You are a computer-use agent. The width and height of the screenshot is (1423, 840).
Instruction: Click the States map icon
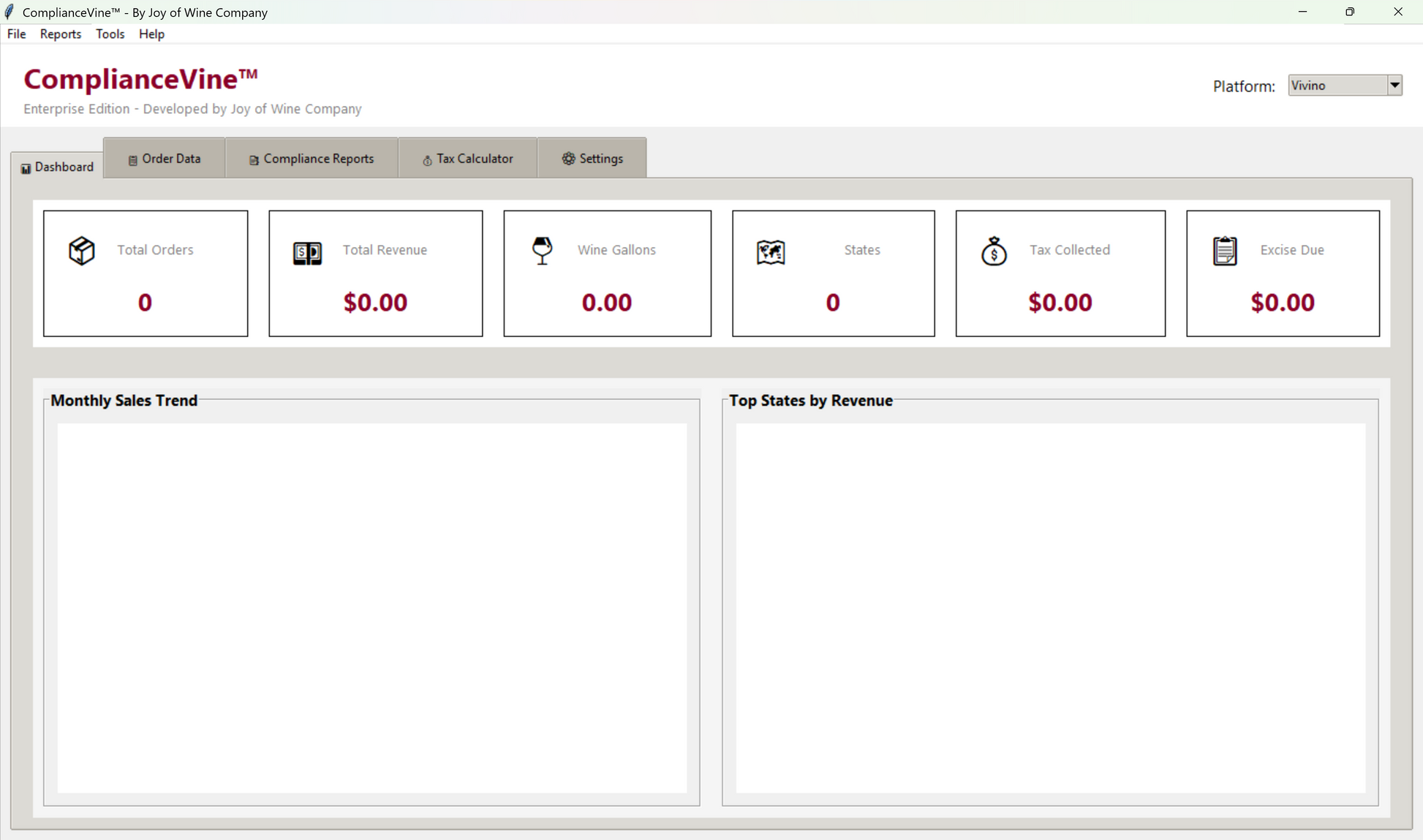[771, 252]
